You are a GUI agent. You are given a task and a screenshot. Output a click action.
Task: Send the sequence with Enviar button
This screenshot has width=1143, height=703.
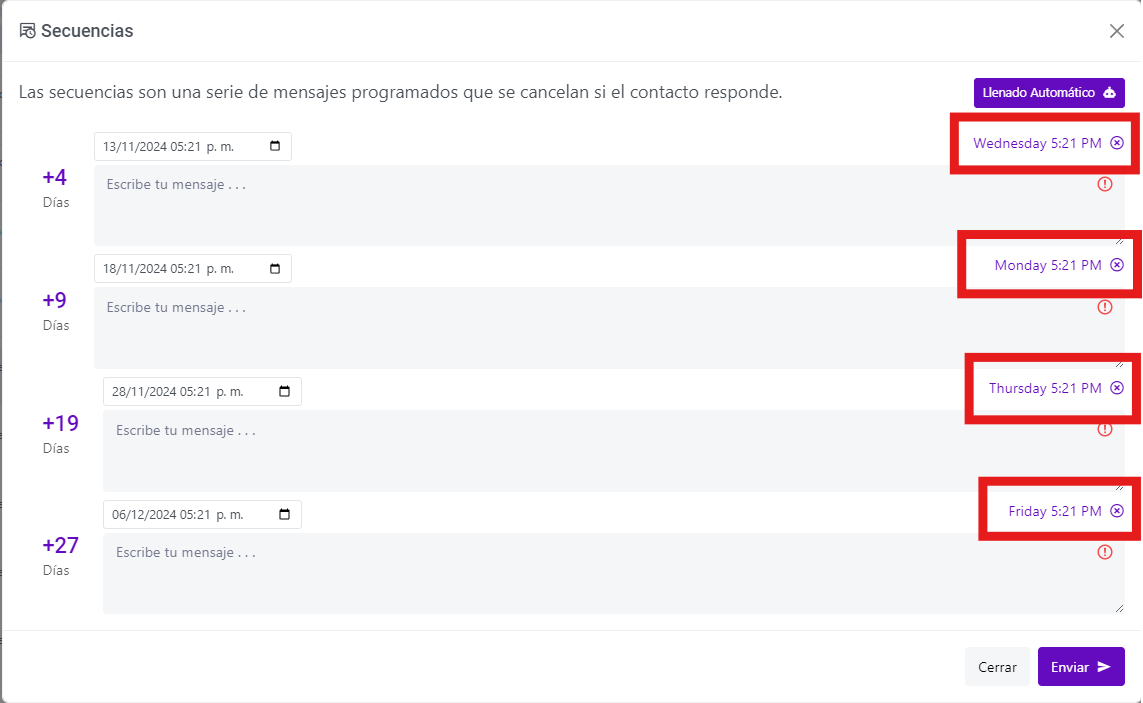click(x=1081, y=667)
